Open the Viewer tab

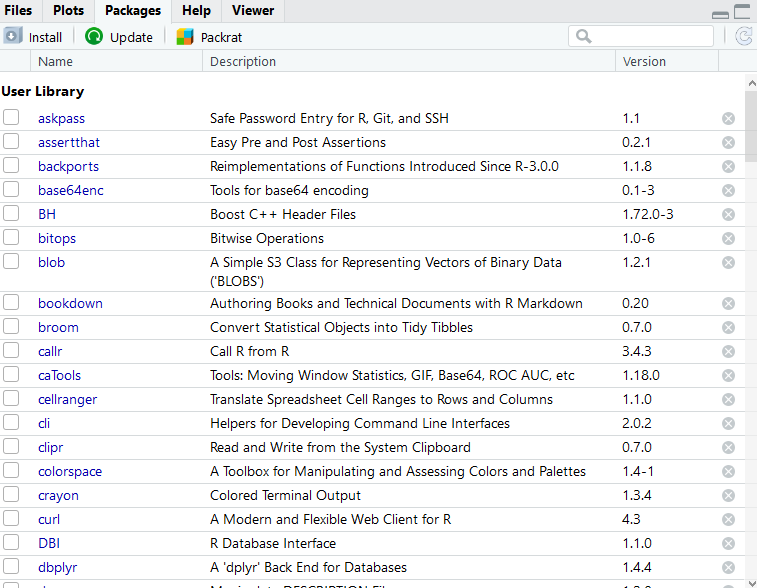tap(252, 11)
